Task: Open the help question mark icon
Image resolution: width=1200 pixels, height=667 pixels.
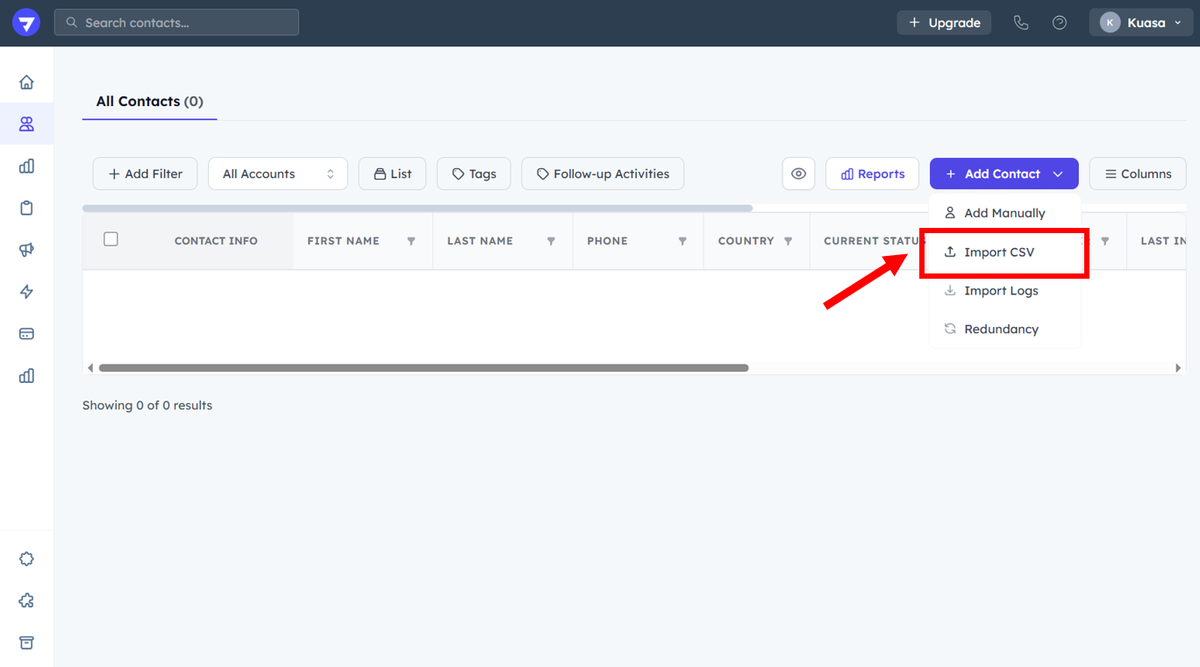Action: pos(1059,23)
